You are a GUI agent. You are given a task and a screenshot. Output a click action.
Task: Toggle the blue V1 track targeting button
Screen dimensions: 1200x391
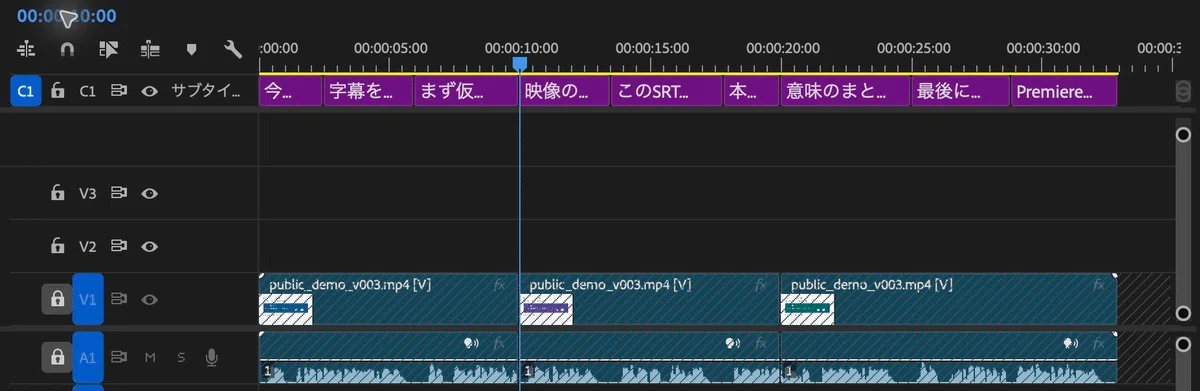(88, 299)
